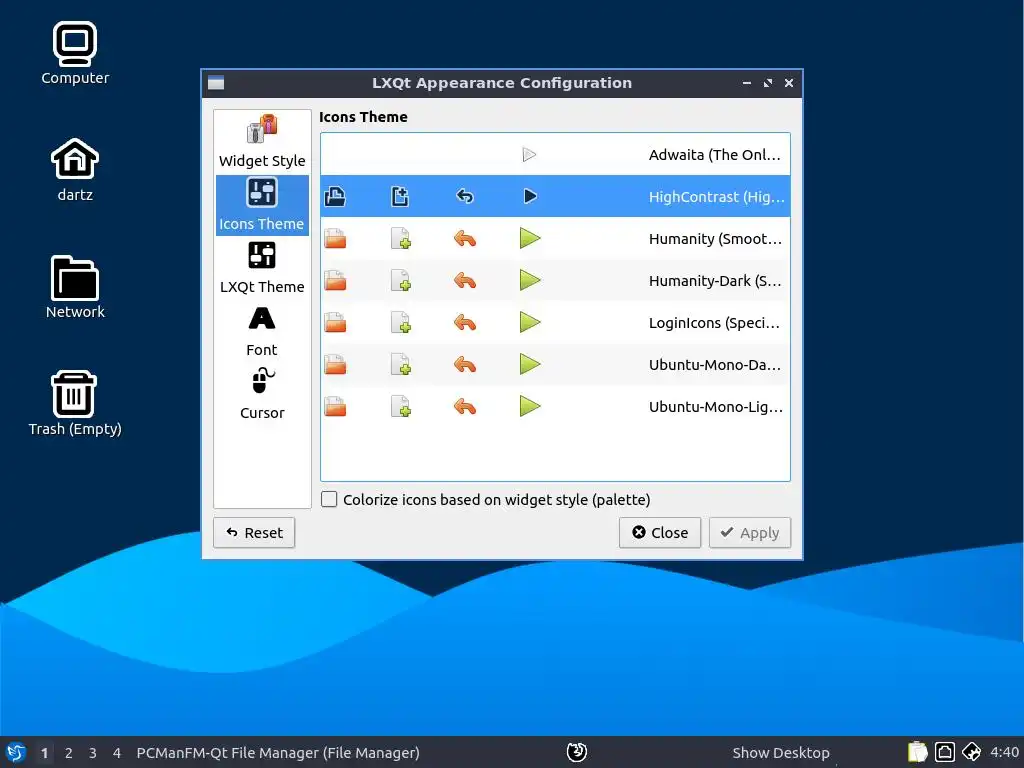
Task: Open the Widget Style section
Action: (262, 142)
